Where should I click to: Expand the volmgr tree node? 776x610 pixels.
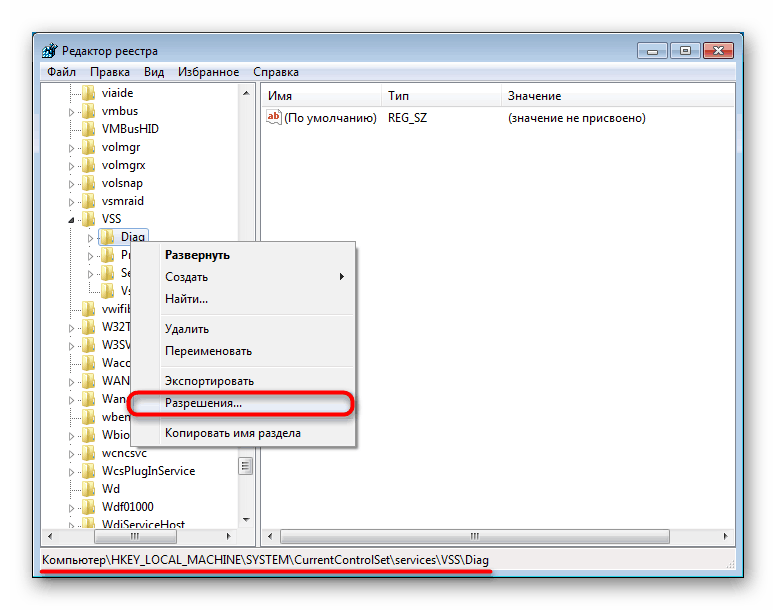(71, 148)
